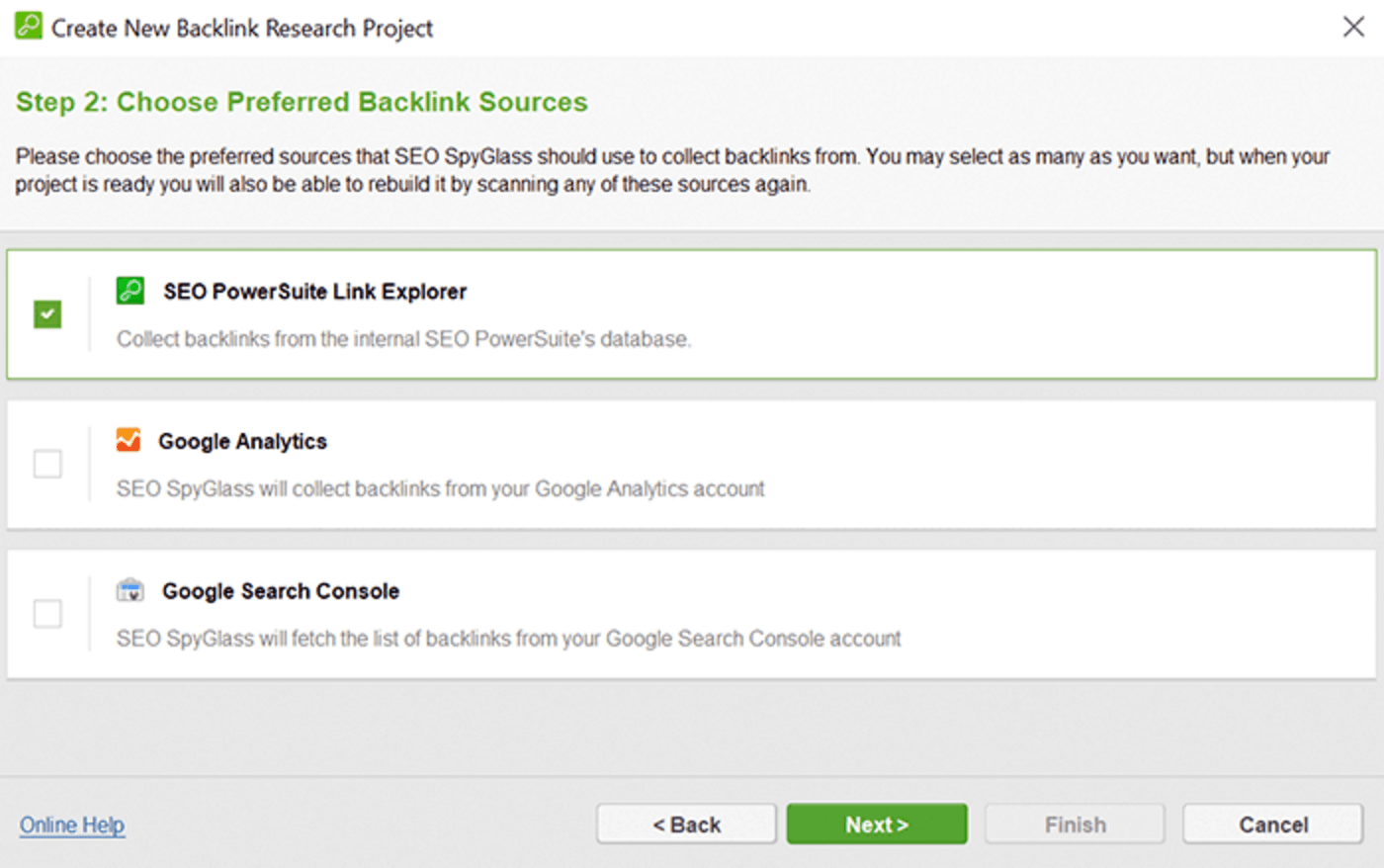Click the Step 2 heading text
This screenshot has width=1384, height=868.
pyautogui.click(x=302, y=102)
